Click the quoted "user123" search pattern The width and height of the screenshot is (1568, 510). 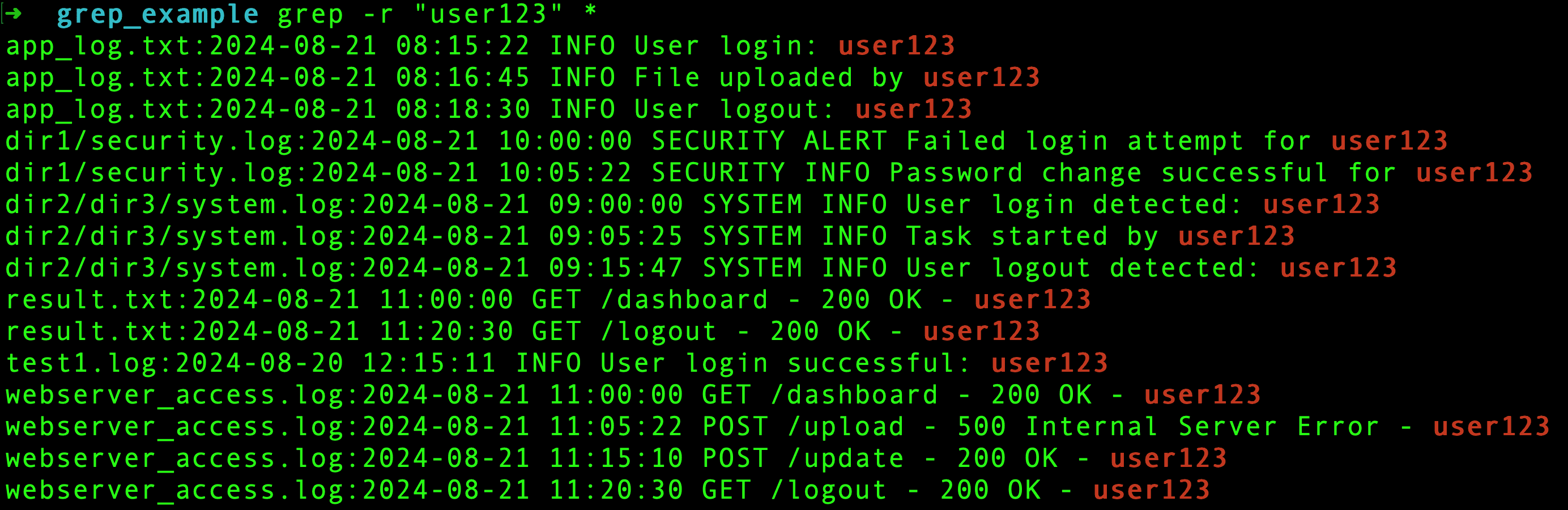489,15
